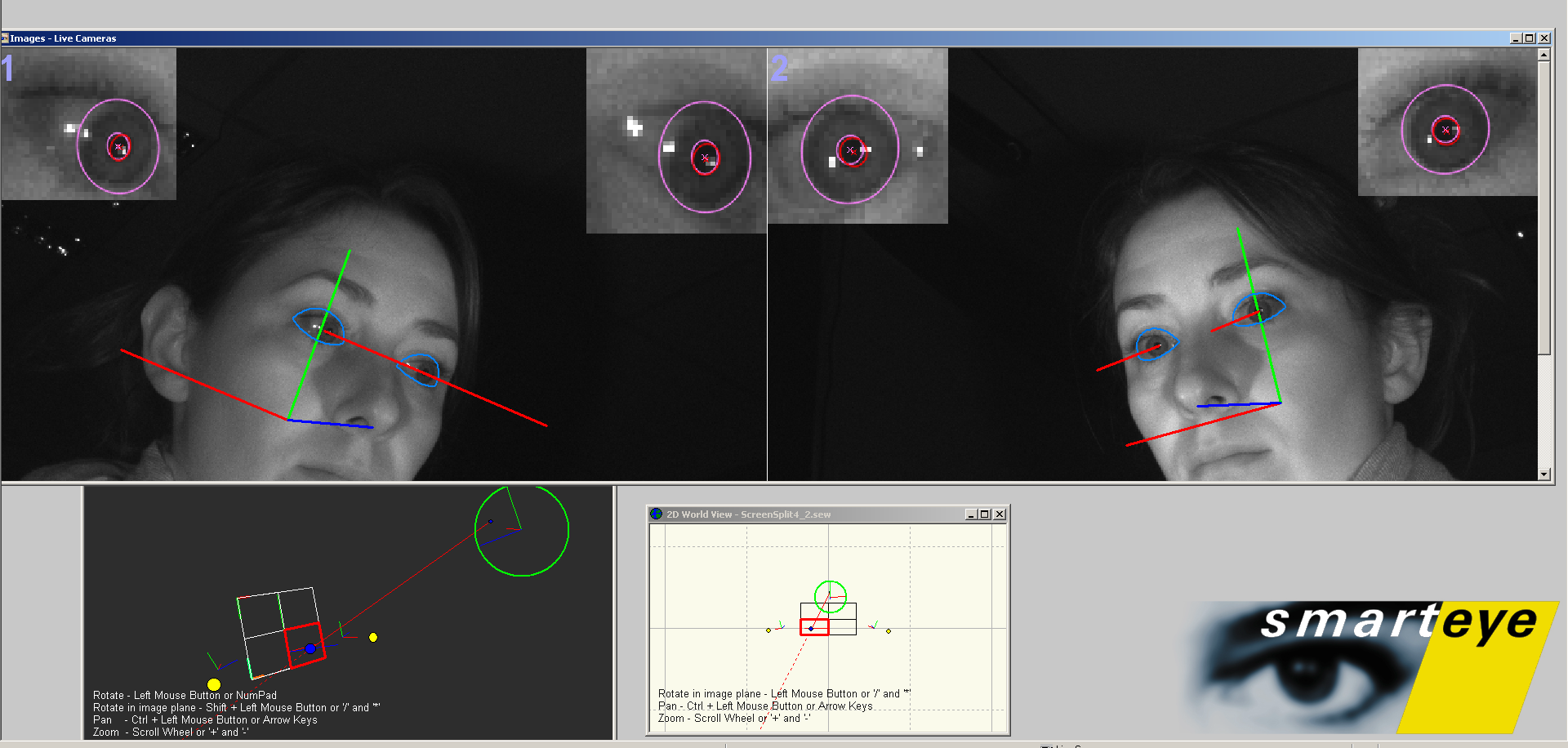Click the scrollbar up arrow in the Images window
1568x748 pixels.
(x=1546, y=54)
